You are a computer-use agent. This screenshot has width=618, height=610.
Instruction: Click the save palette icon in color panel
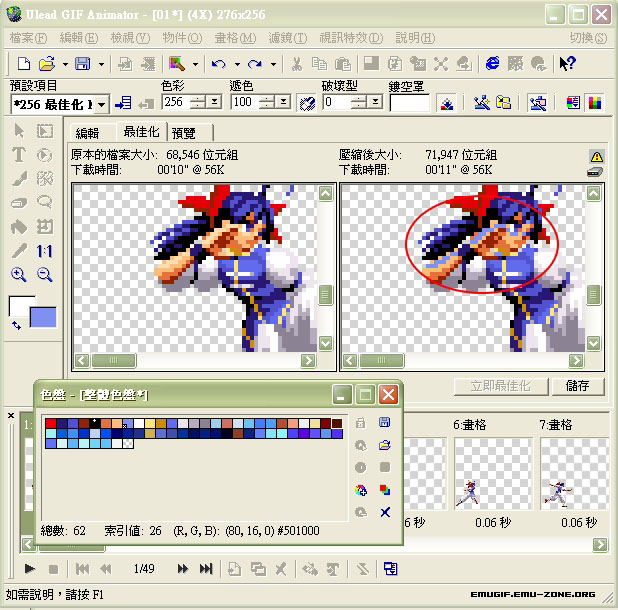pos(384,423)
